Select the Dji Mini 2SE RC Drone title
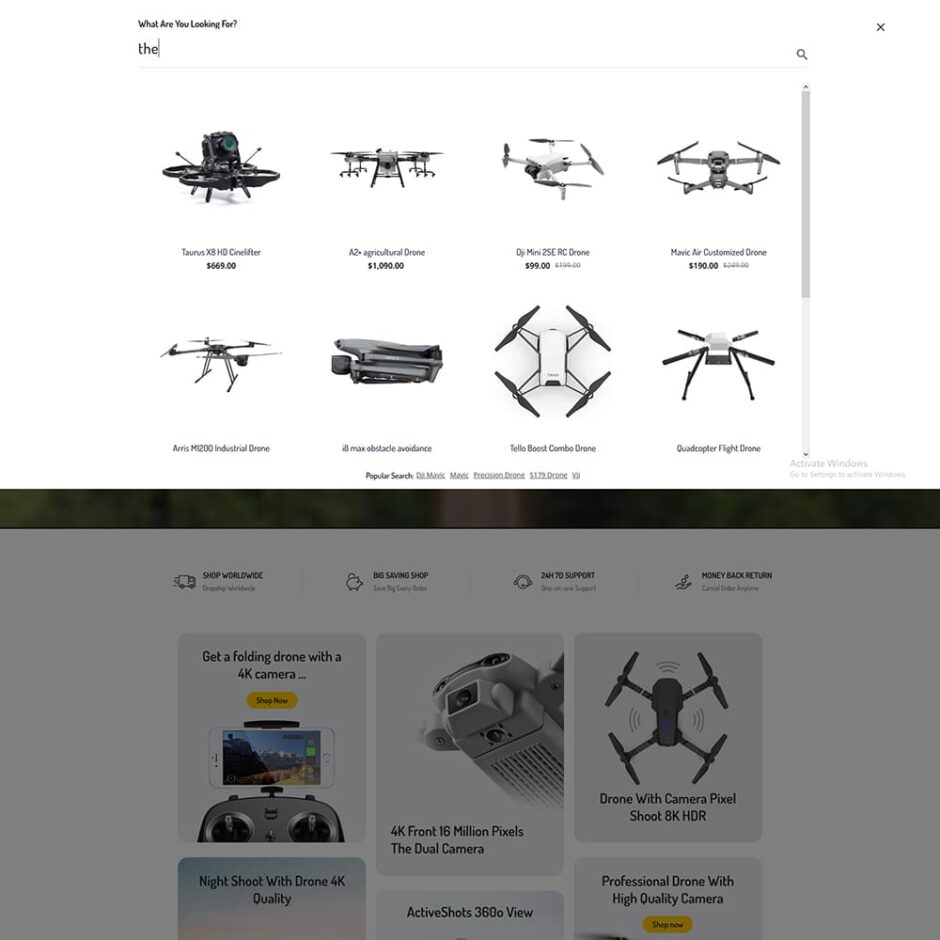 pyautogui.click(x=553, y=252)
